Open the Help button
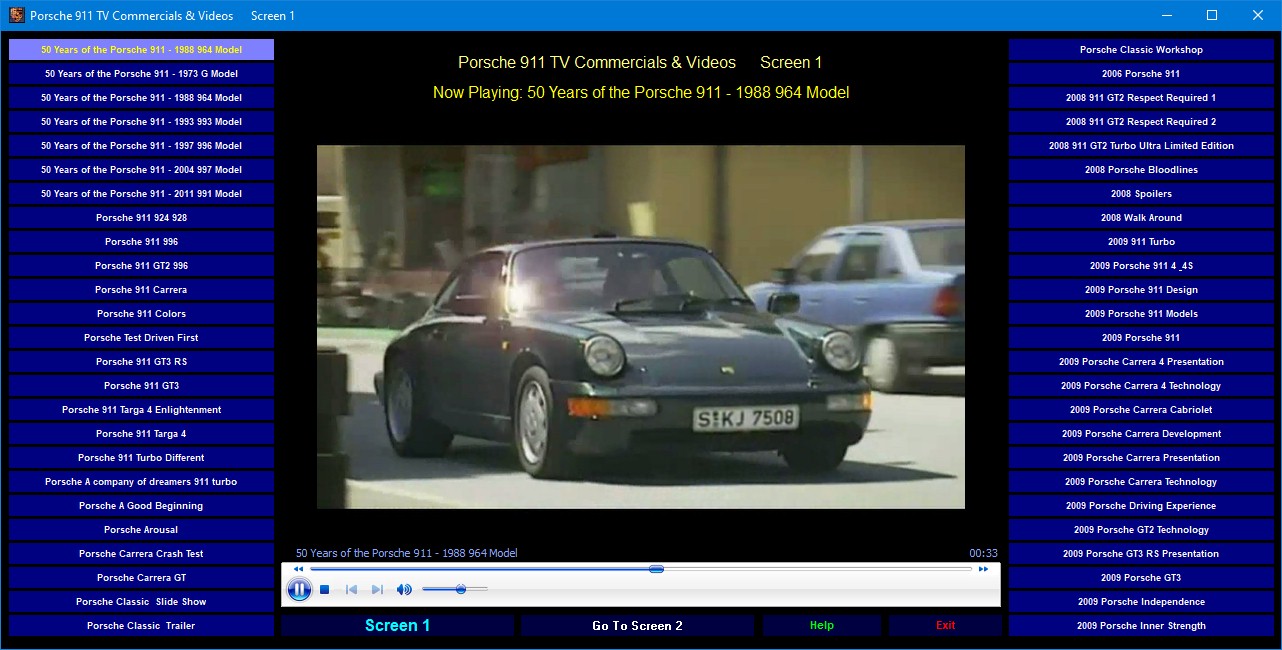 point(822,625)
